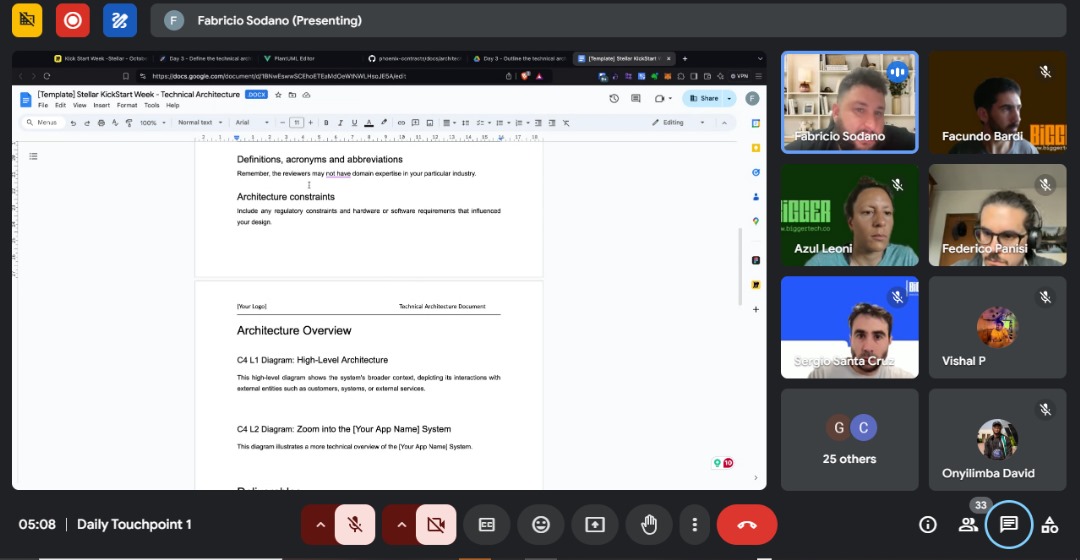Show the participants people panel
Image resolution: width=1080 pixels, height=560 pixels.
coord(968,525)
